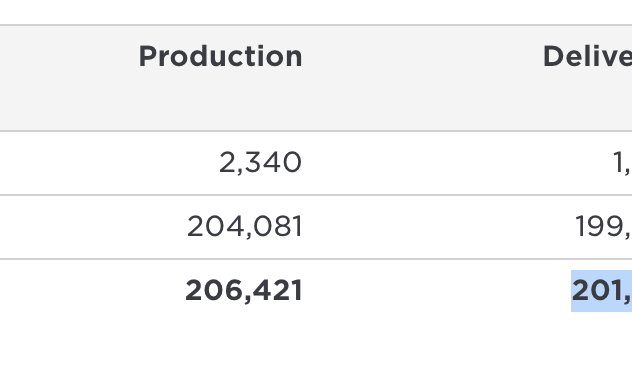Click empty left part of the 204,081 row
632x370 pixels.
[x=89, y=227]
